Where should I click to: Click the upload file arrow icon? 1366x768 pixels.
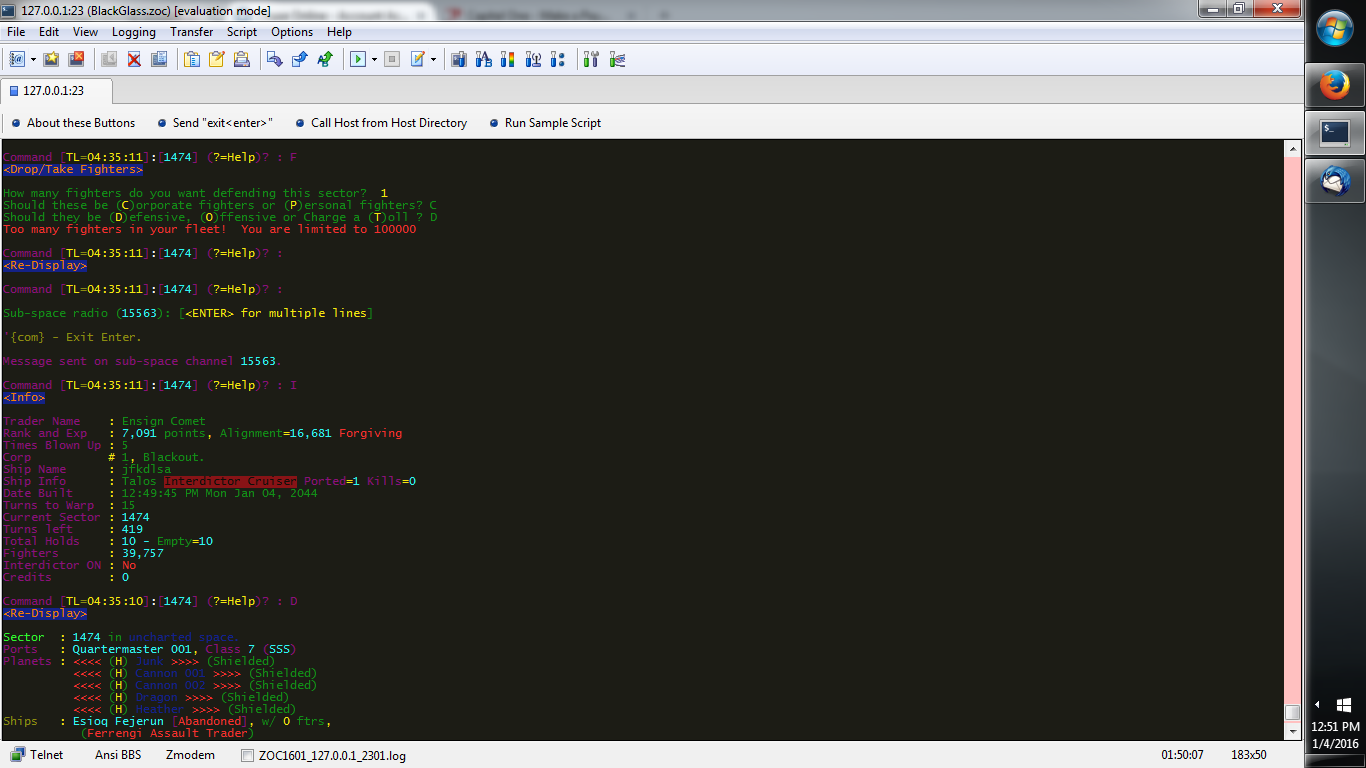coord(299,59)
